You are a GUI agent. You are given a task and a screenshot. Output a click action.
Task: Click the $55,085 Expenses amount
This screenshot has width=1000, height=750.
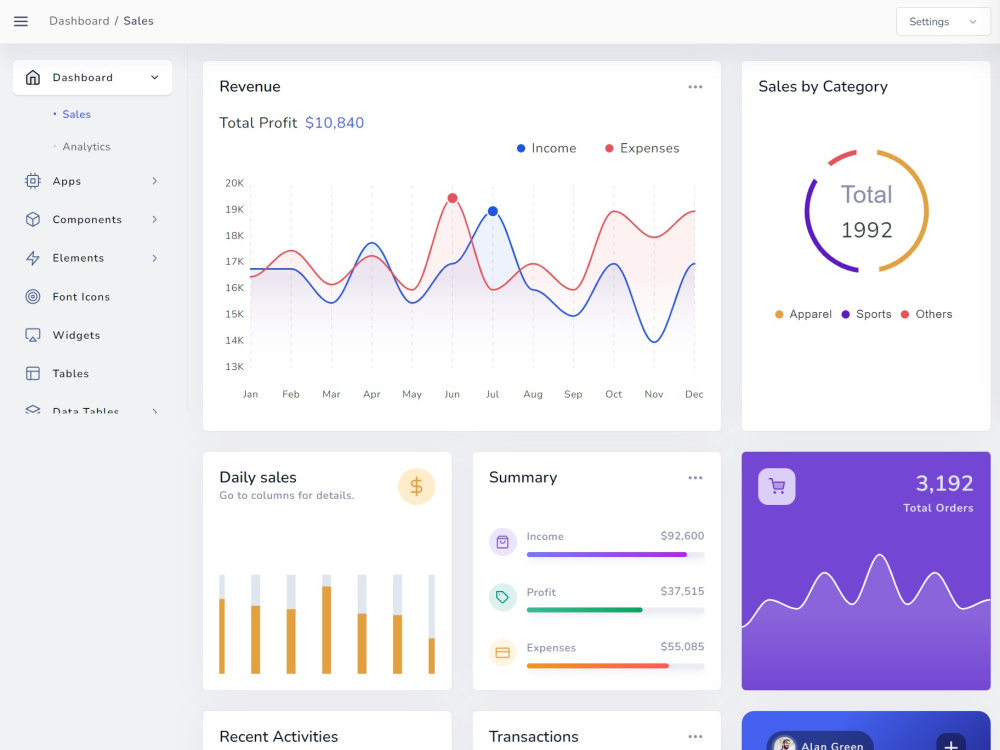(682, 647)
